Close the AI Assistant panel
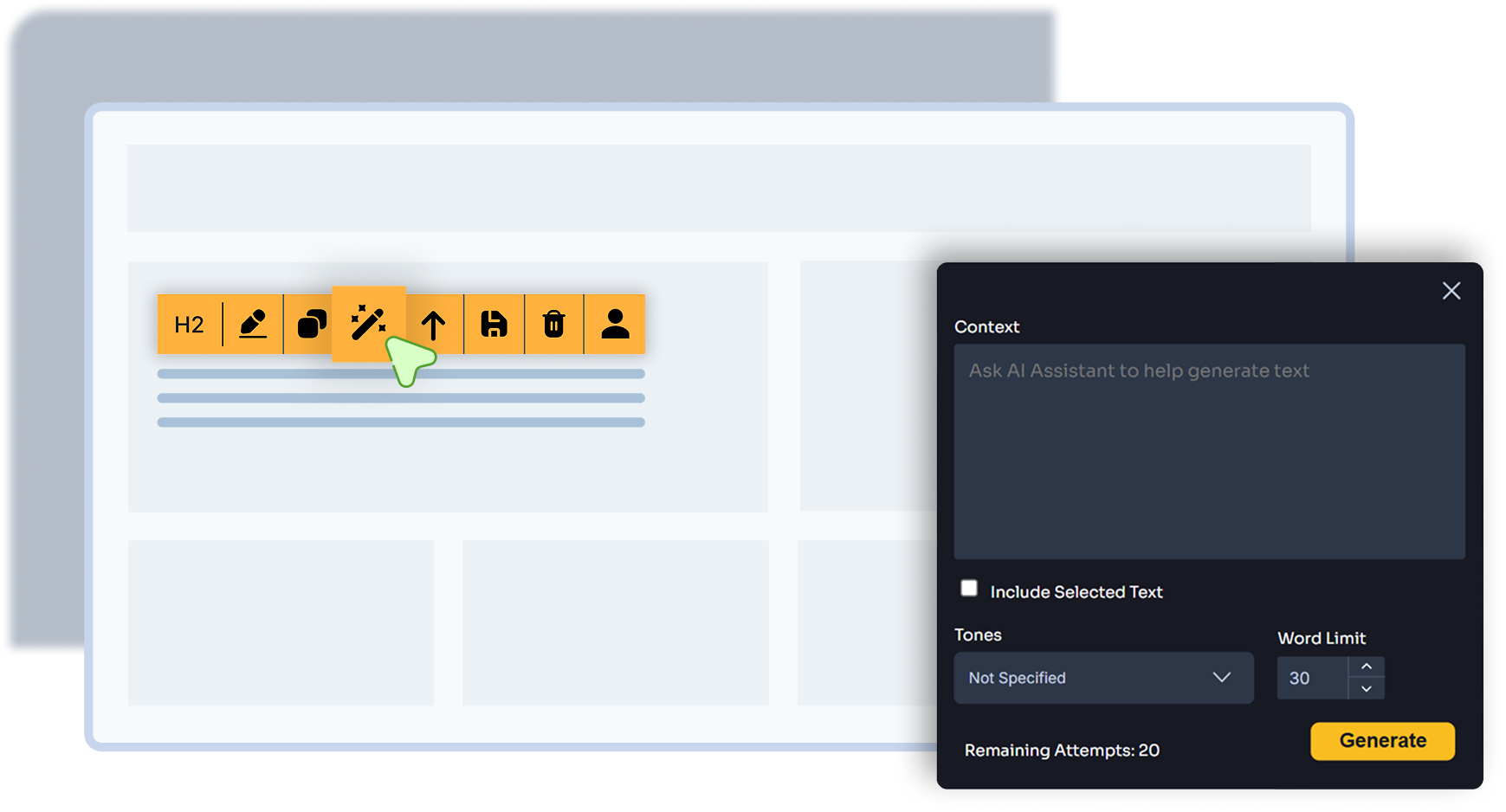 [1451, 291]
